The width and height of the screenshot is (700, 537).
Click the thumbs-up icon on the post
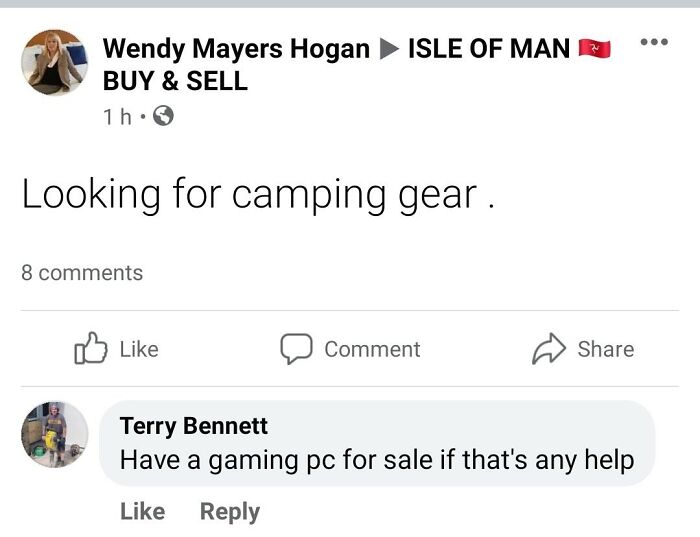[91, 348]
